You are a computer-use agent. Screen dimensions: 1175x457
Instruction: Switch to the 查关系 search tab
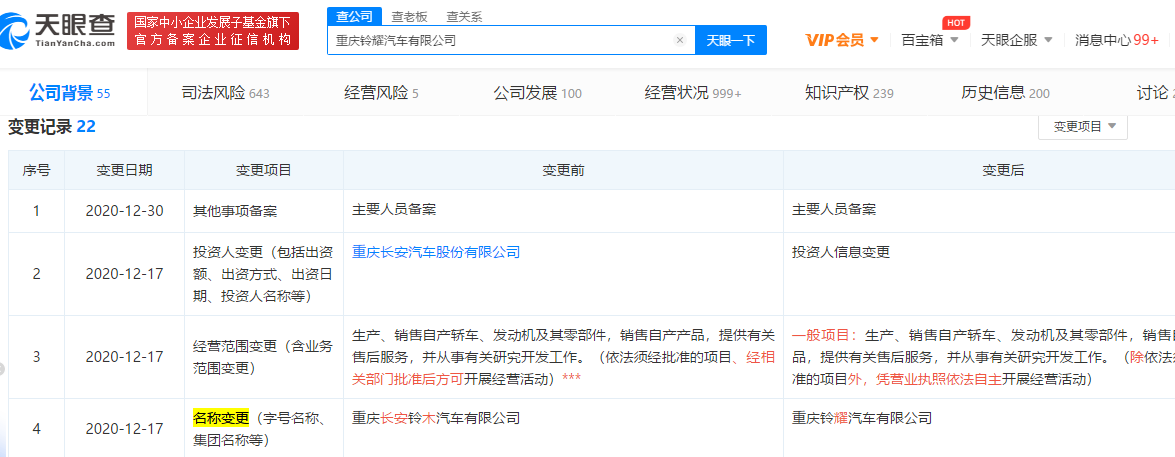pos(464,16)
